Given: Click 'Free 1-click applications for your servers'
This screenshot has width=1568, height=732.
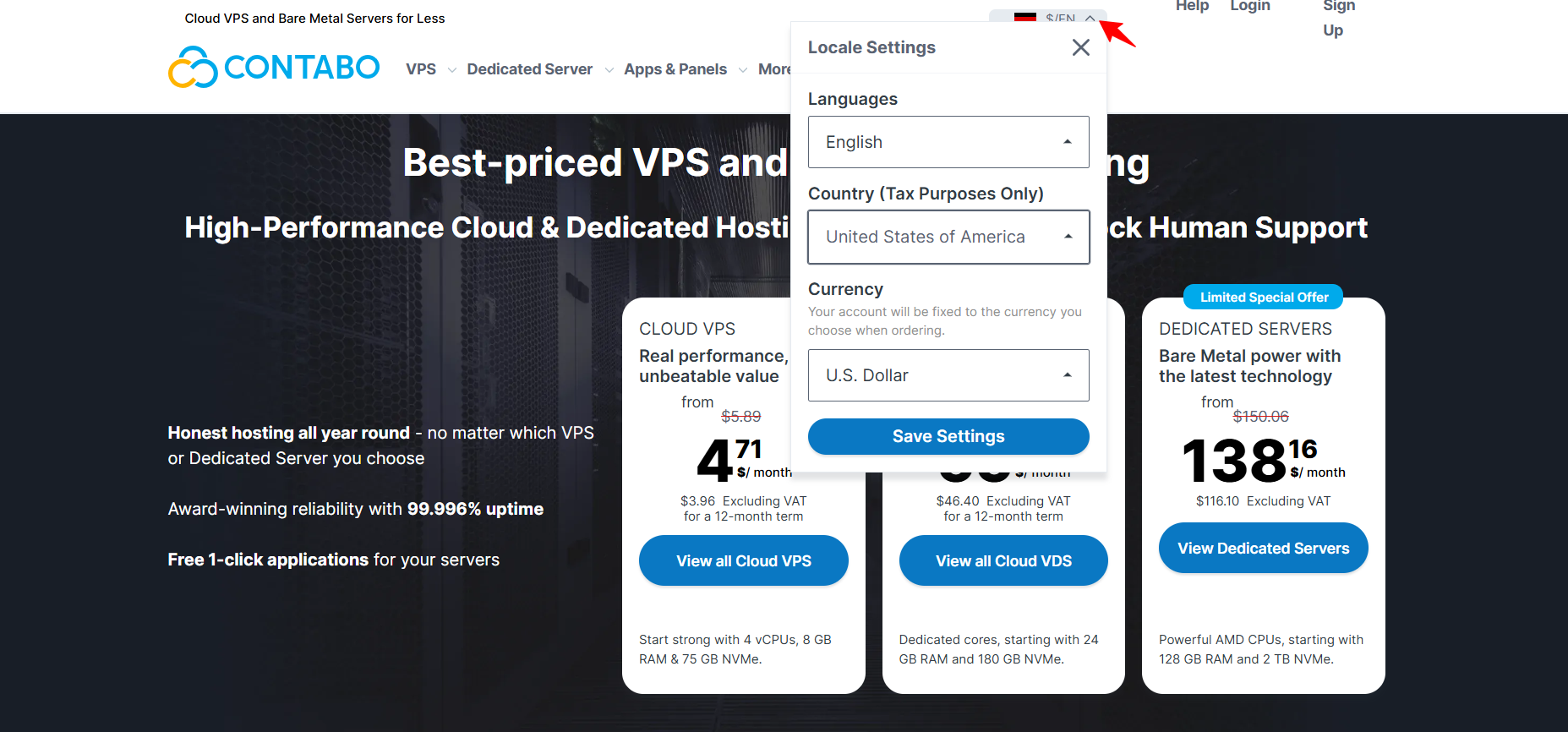Looking at the screenshot, I should click(334, 560).
